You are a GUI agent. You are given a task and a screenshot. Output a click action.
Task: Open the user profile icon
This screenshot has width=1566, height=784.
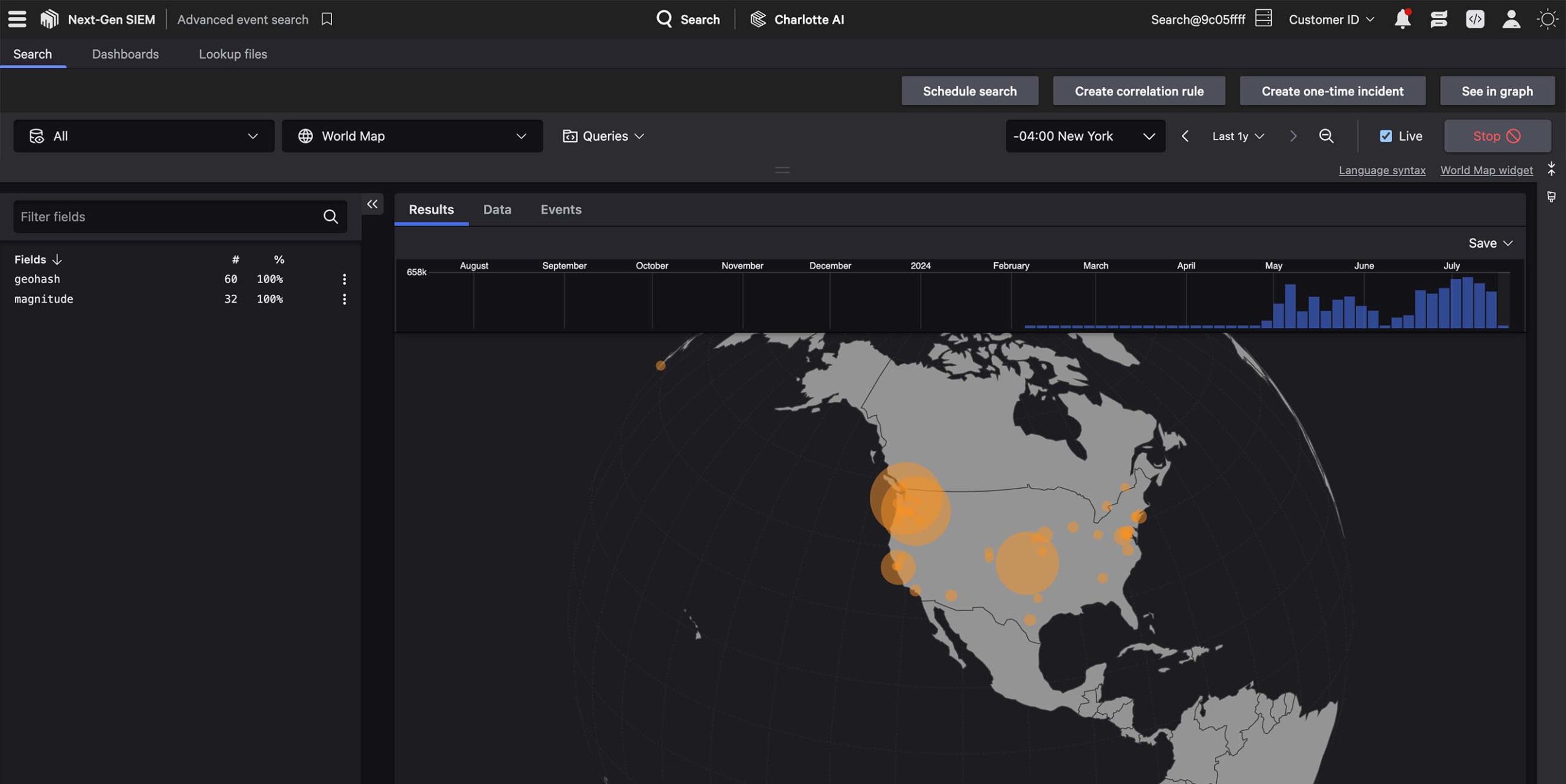[1511, 19]
